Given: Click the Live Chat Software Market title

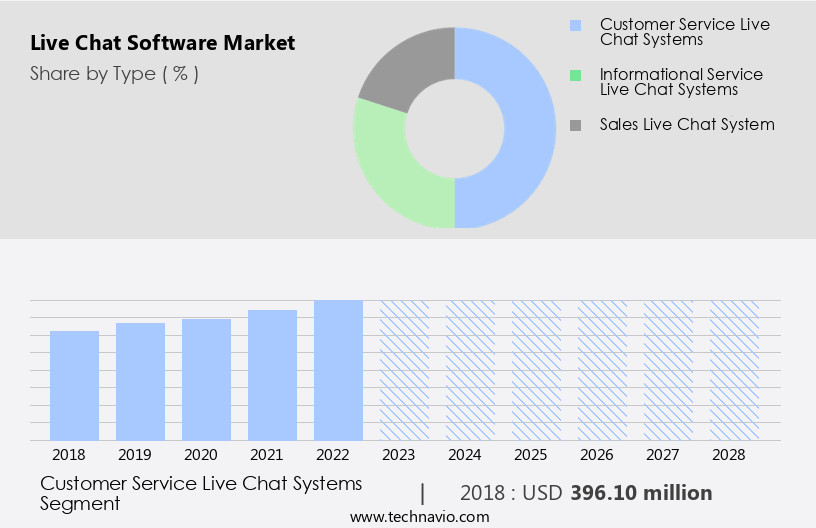Looking at the screenshot, I should (163, 43).
